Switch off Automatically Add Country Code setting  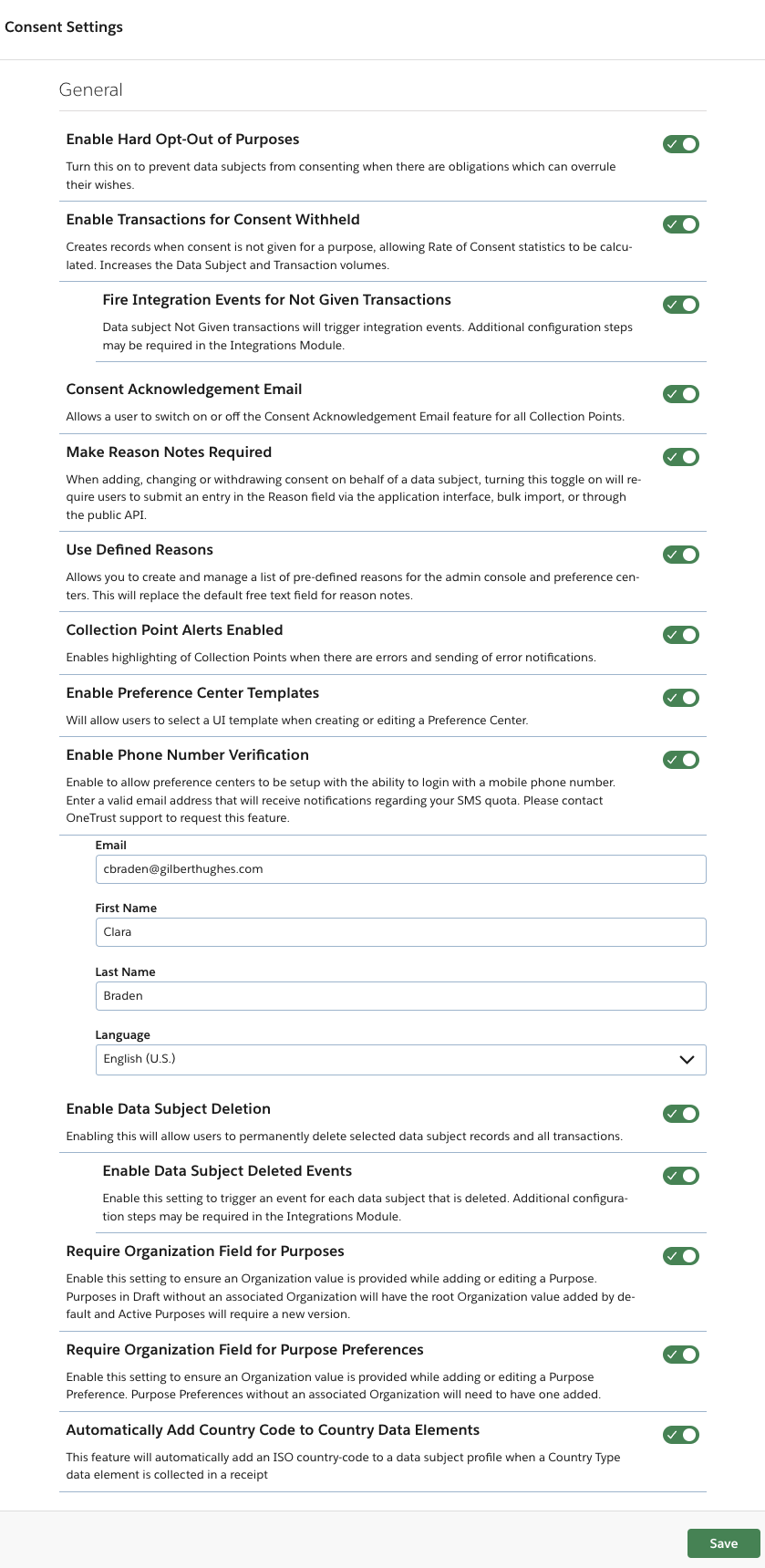click(x=679, y=1434)
